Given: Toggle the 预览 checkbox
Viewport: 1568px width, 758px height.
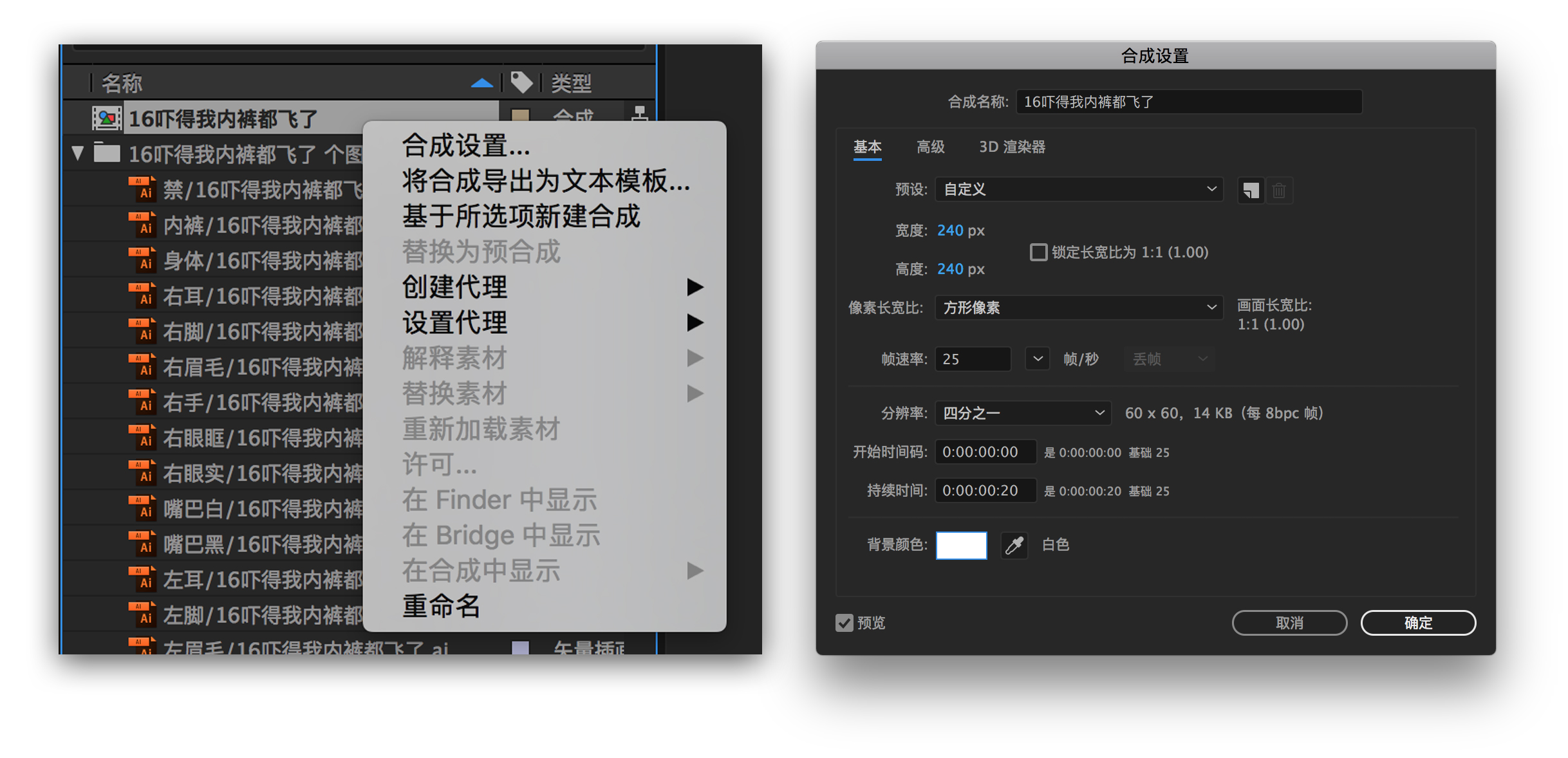Looking at the screenshot, I should tap(844, 622).
